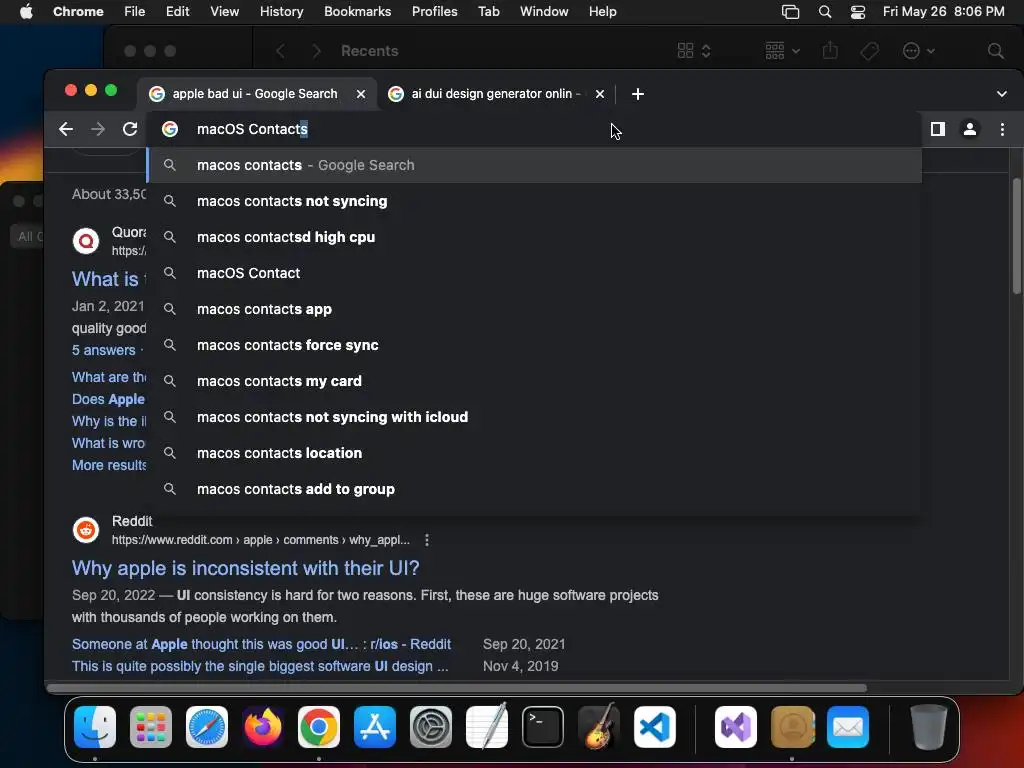The width and height of the screenshot is (1024, 768).
Task: Open System Settings from the Dock
Action: tap(431, 727)
